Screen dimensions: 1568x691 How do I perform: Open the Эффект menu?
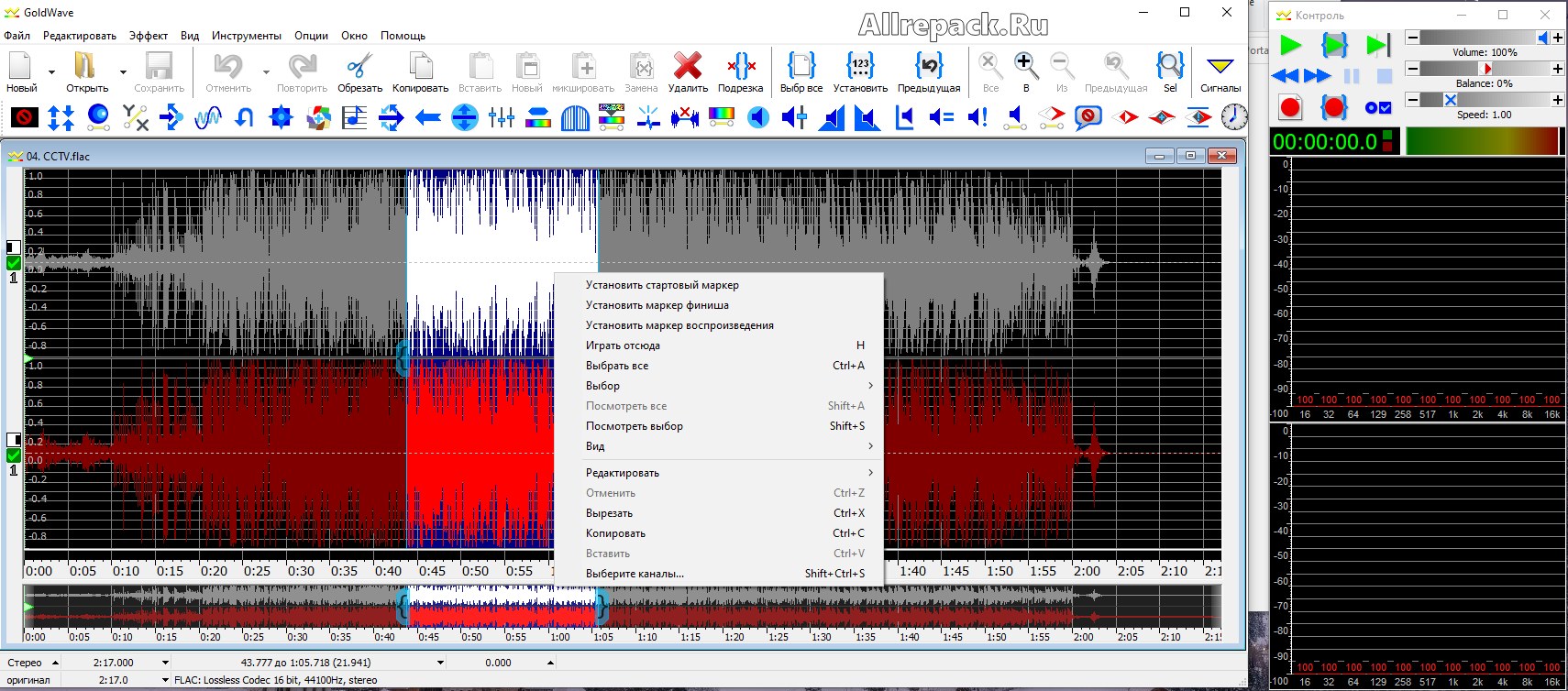click(148, 36)
